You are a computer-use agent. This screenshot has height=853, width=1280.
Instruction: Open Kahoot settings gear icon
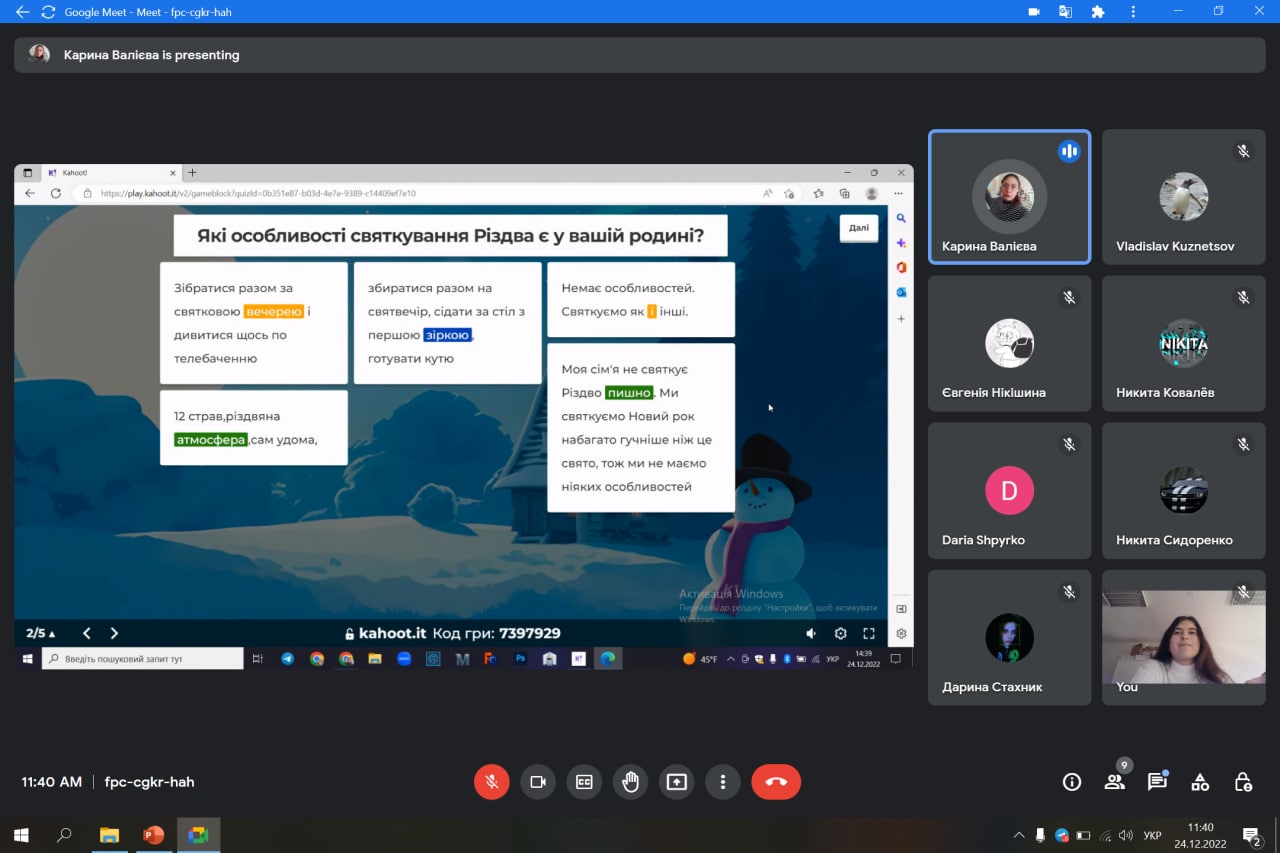coord(840,633)
